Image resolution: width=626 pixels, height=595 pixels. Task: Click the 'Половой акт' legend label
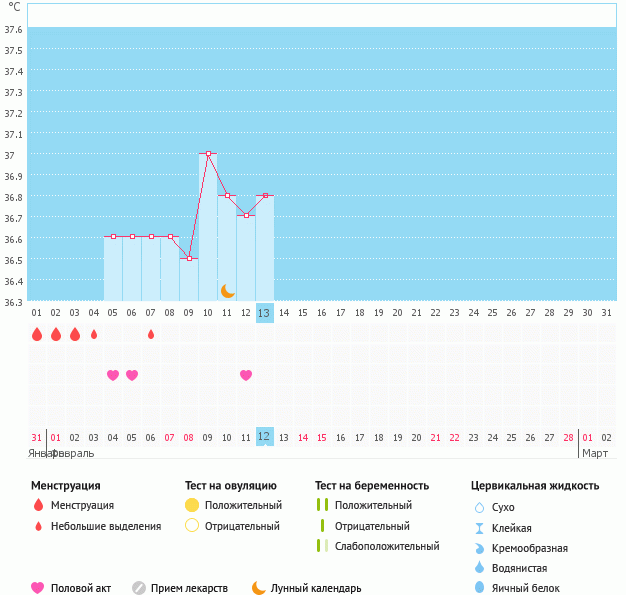pos(82,588)
